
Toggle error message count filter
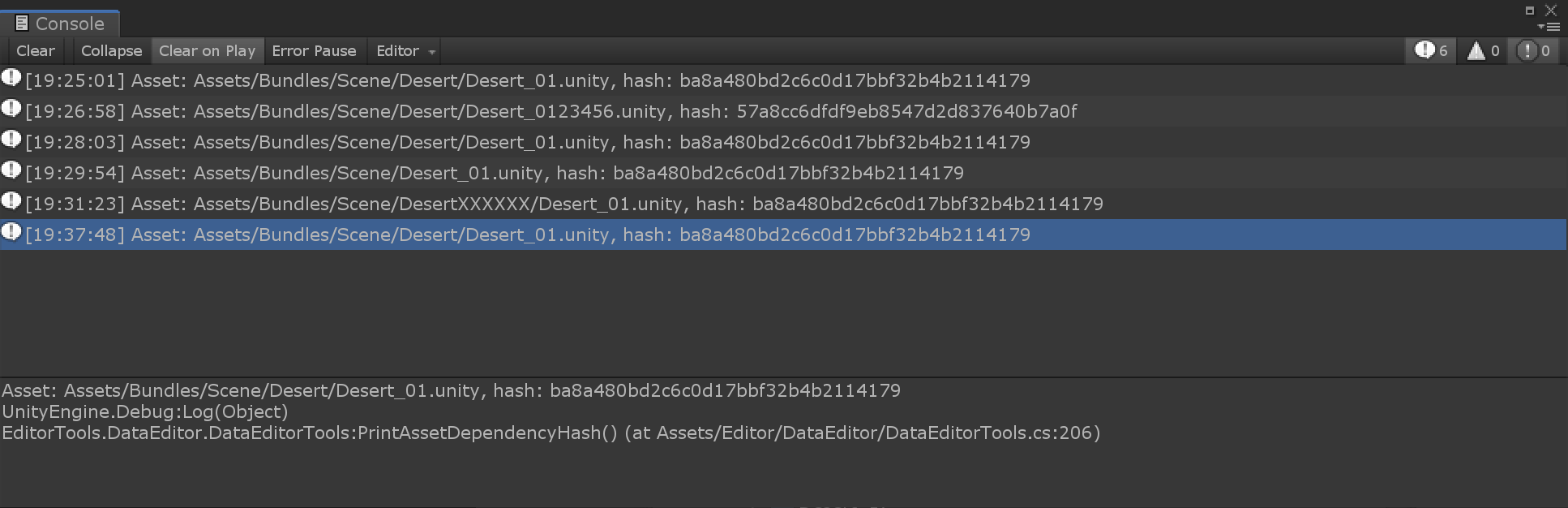(x=1534, y=51)
